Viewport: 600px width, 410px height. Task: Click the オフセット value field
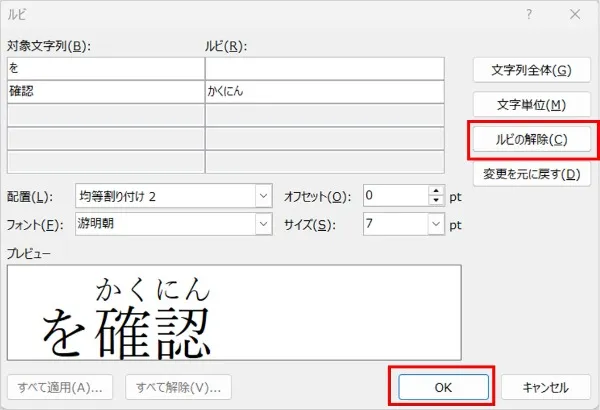[x=394, y=196]
